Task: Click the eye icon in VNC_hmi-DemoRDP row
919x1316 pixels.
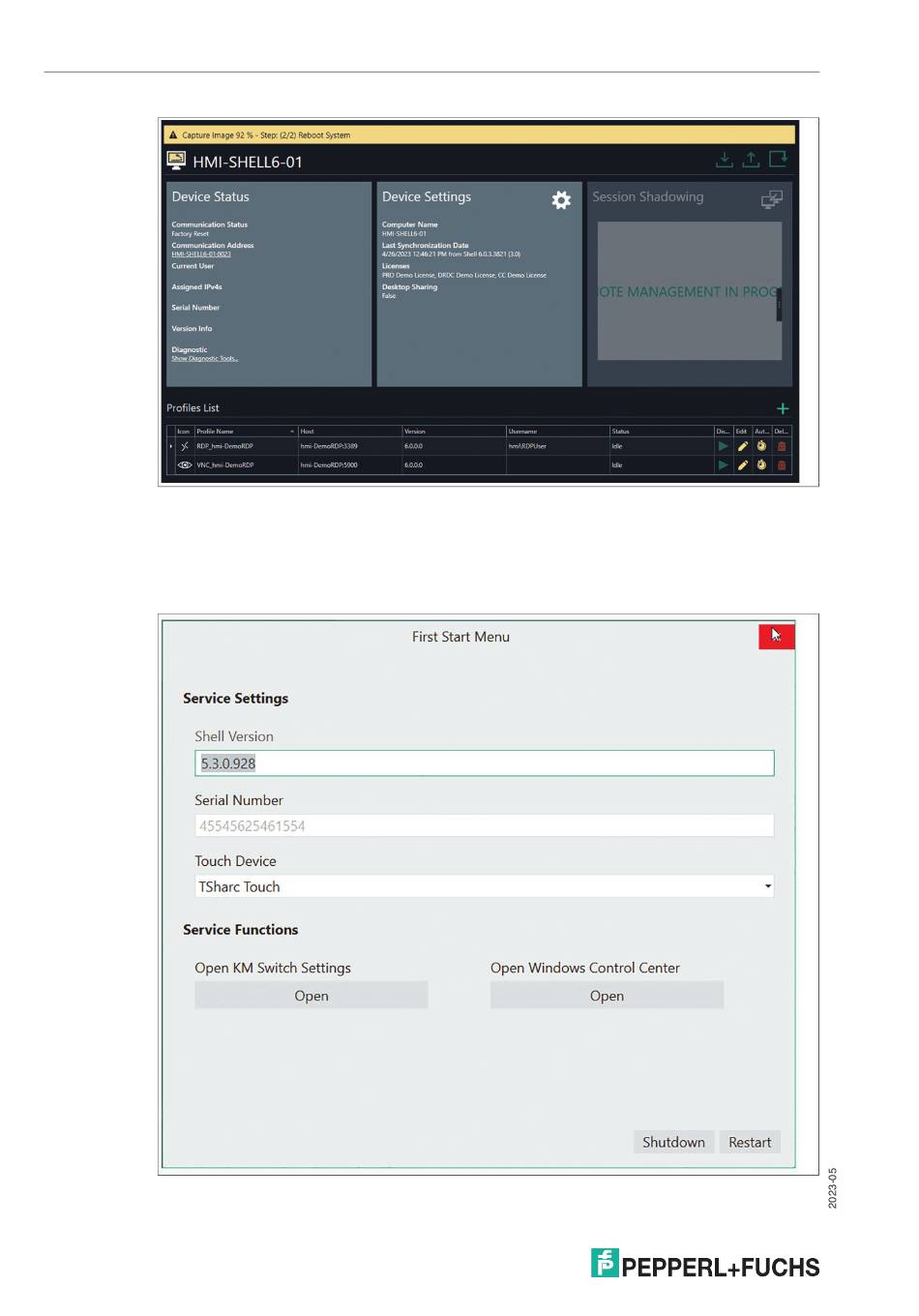Action: (x=185, y=465)
